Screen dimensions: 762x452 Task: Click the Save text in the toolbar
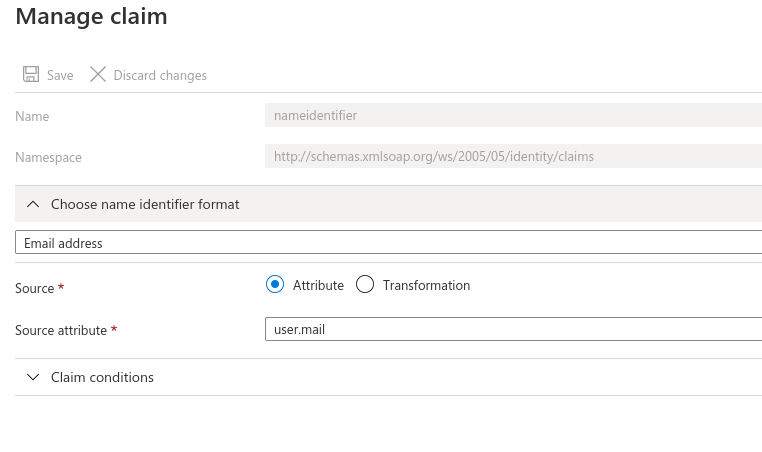[60, 75]
